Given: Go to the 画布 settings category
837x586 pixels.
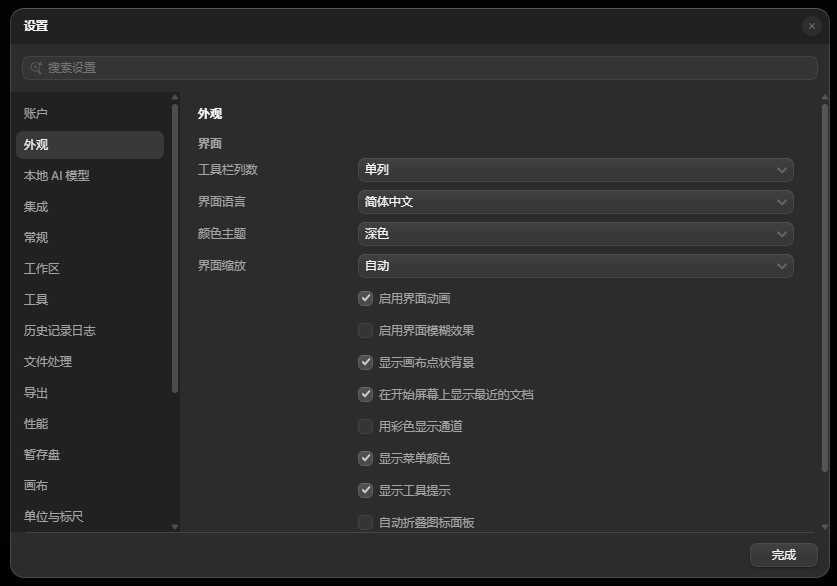Looking at the screenshot, I should [90, 486].
